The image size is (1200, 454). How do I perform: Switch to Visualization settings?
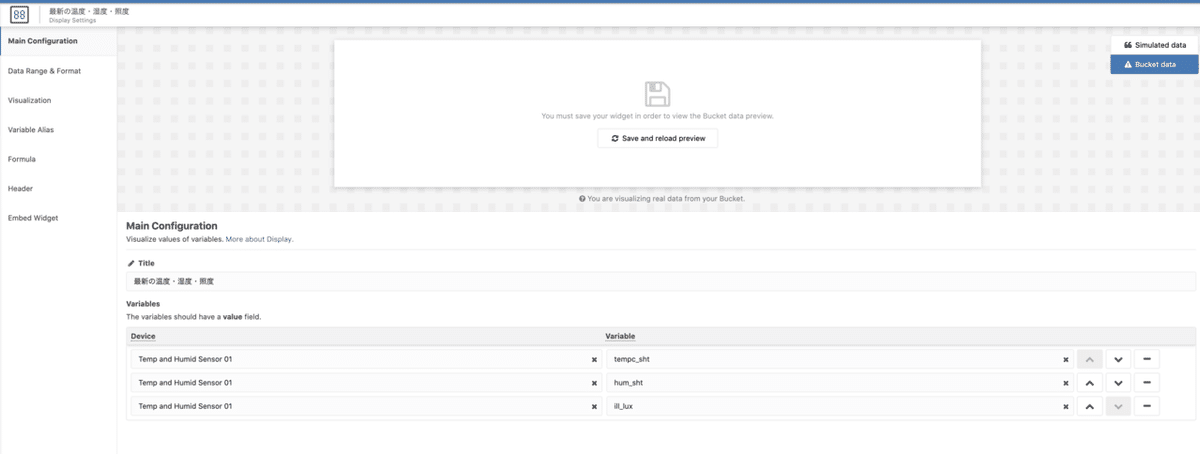[x=58, y=100]
